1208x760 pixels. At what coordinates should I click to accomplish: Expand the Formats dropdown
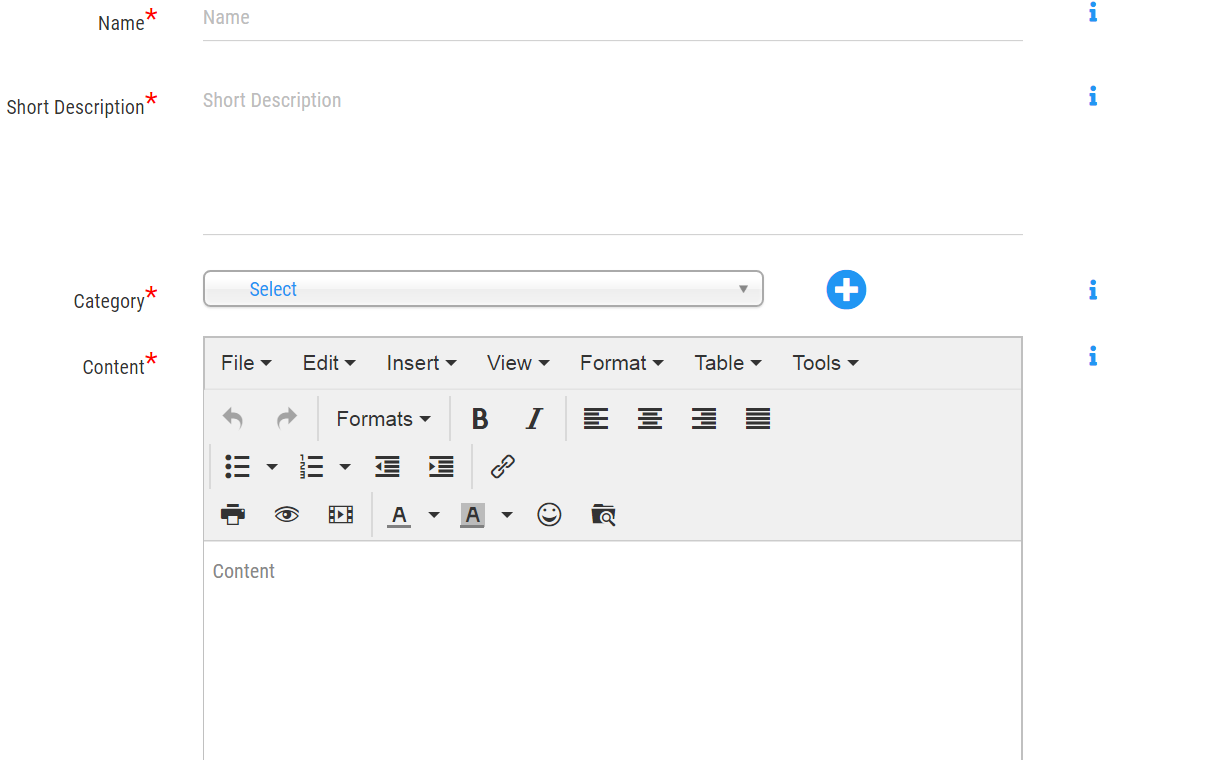(x=383, y=419)
